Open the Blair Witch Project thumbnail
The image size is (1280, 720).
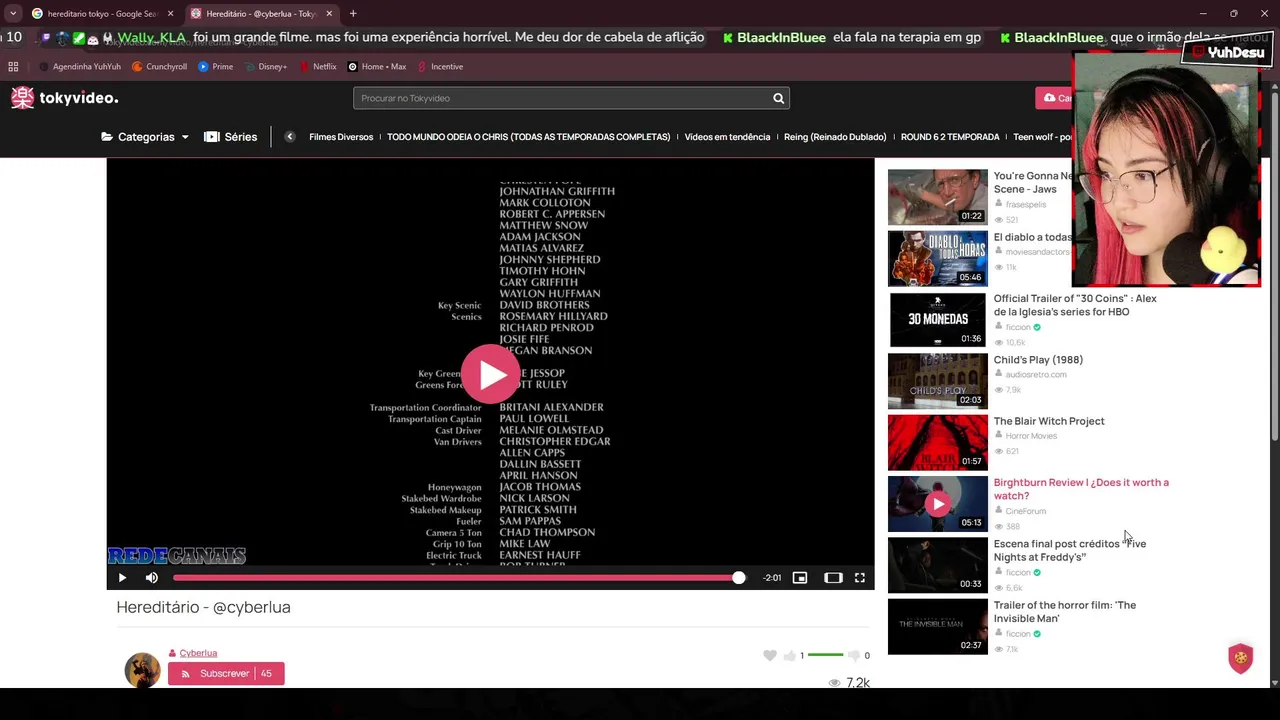937,442
